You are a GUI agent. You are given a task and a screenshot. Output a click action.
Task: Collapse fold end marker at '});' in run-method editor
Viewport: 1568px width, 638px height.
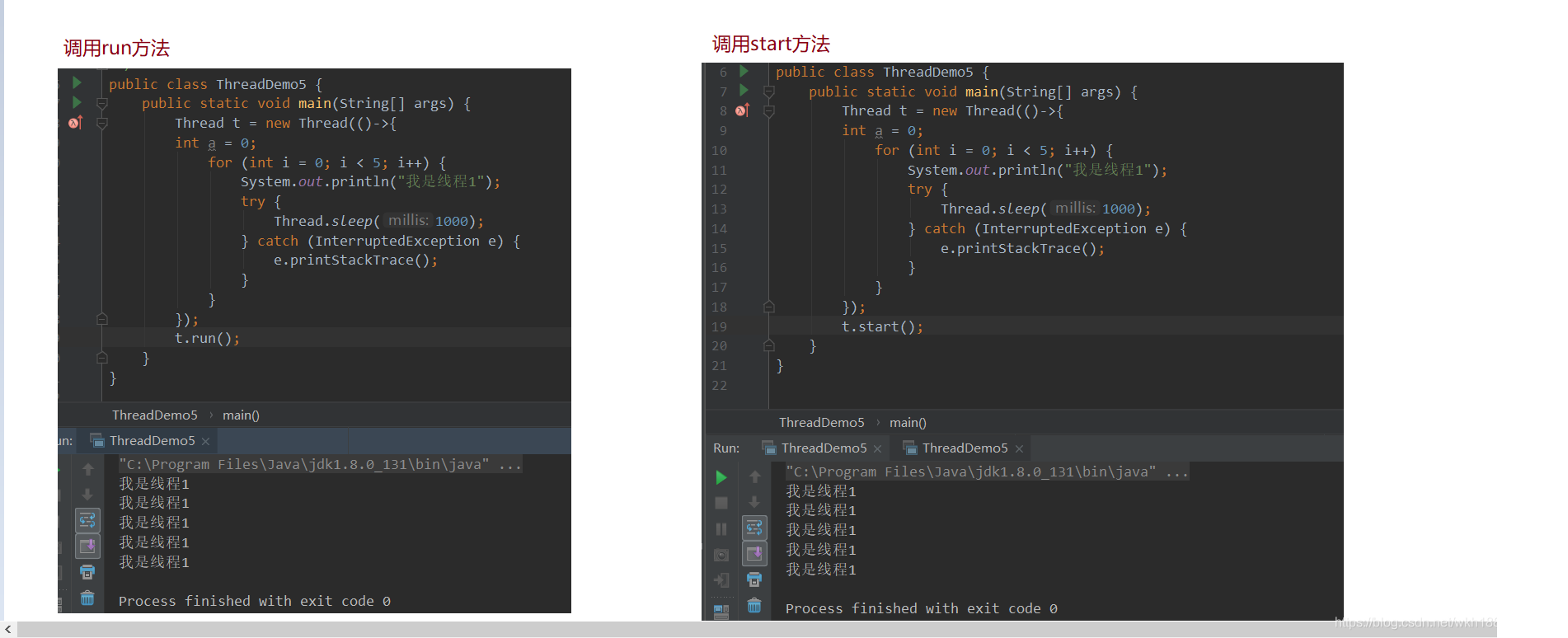102,319
